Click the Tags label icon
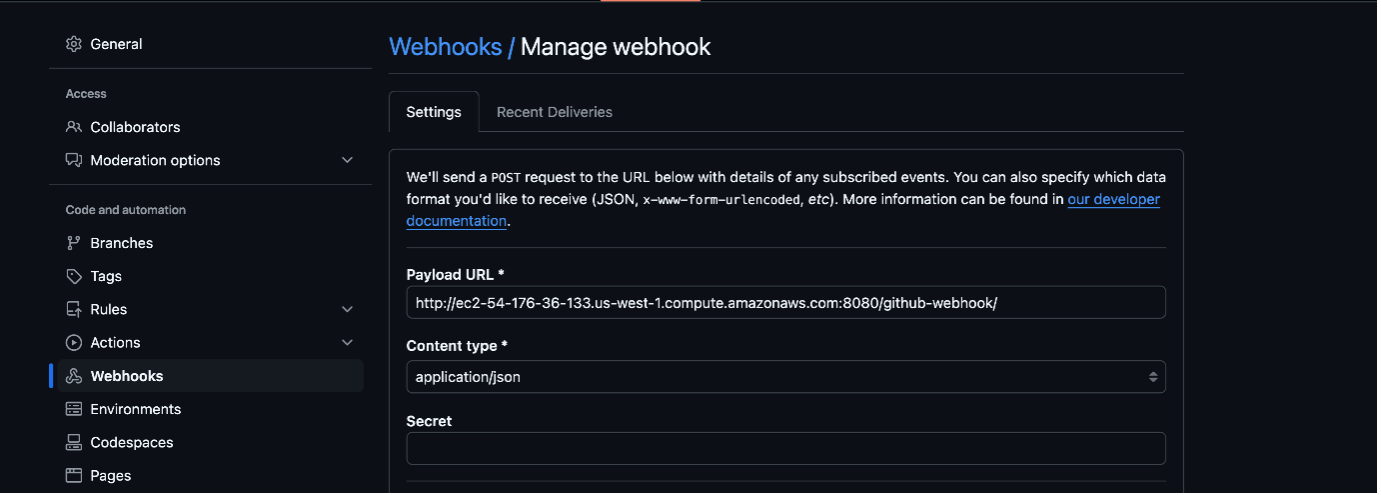The height and width of the screenshot is (495, 1381). click(73, 276)
